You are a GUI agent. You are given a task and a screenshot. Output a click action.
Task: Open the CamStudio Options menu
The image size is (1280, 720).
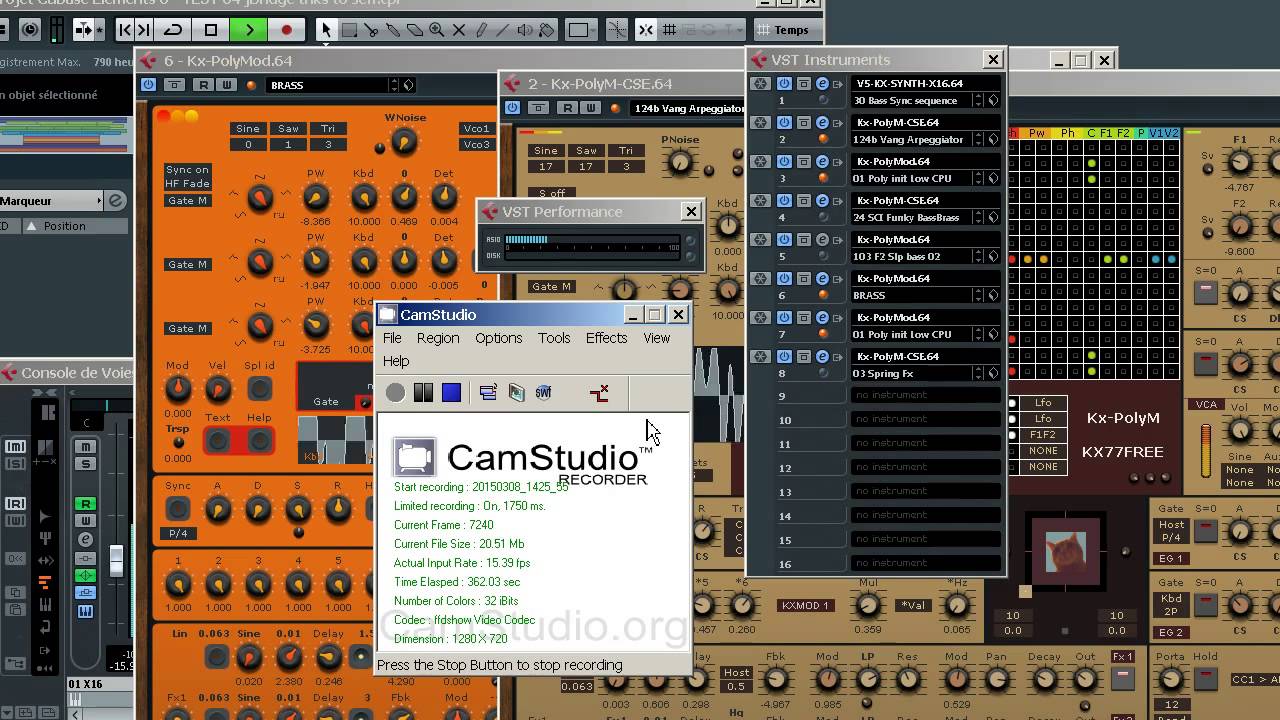click(498, 338)
